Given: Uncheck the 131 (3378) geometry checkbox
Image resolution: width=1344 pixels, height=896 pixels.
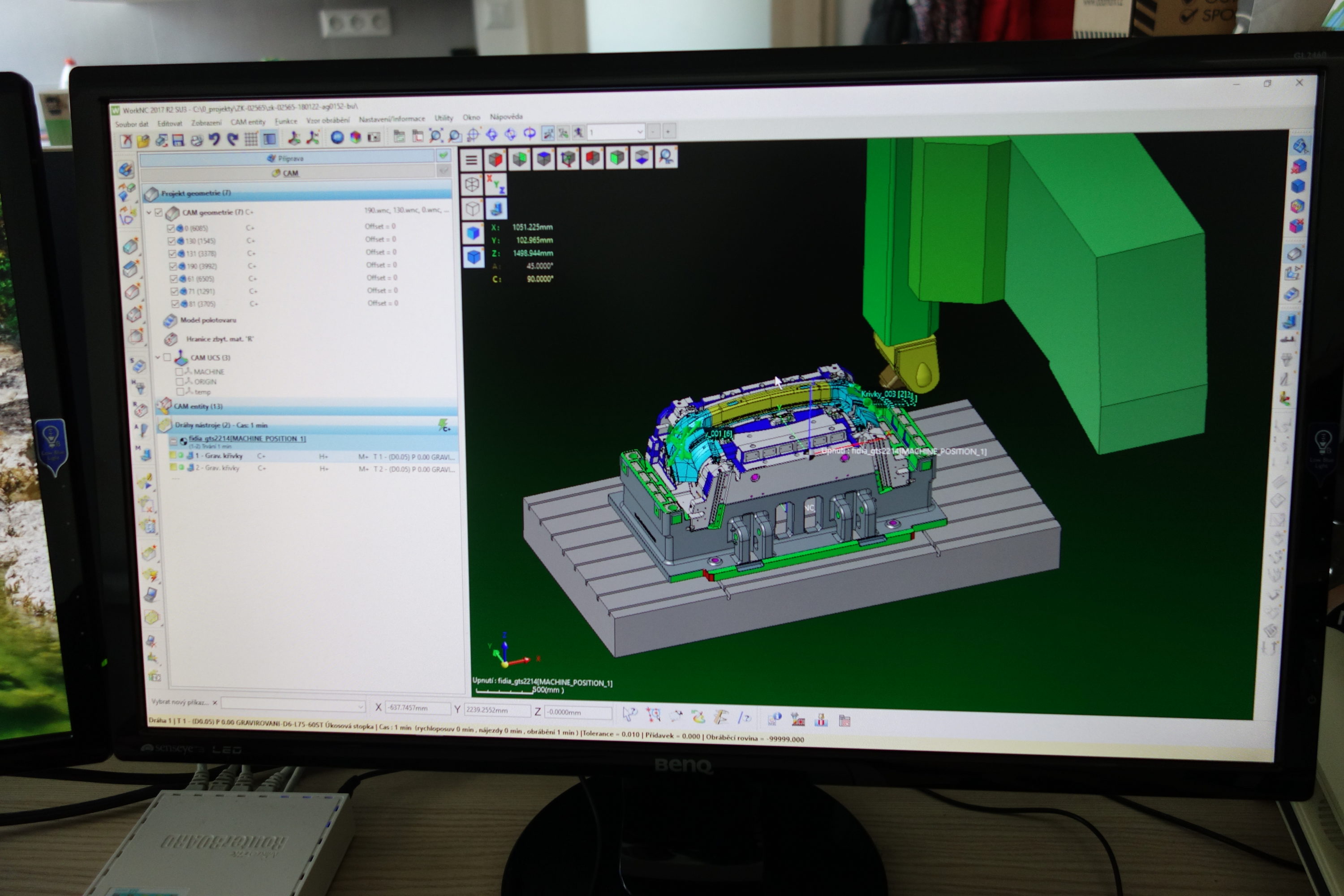Looking at the screenshot, I should point(172,254).
